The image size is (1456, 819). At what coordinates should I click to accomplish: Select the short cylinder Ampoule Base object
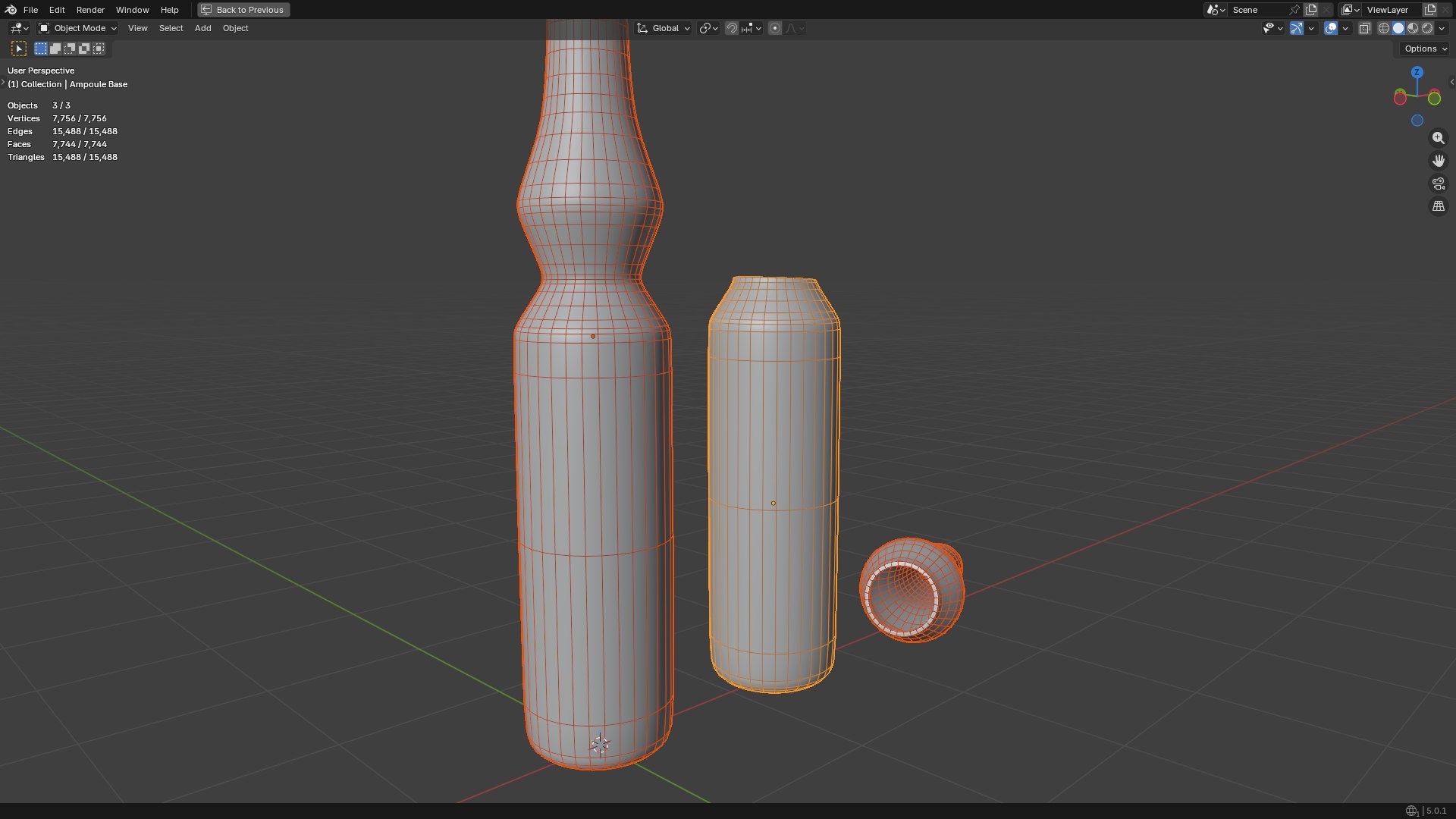point(773,485)
